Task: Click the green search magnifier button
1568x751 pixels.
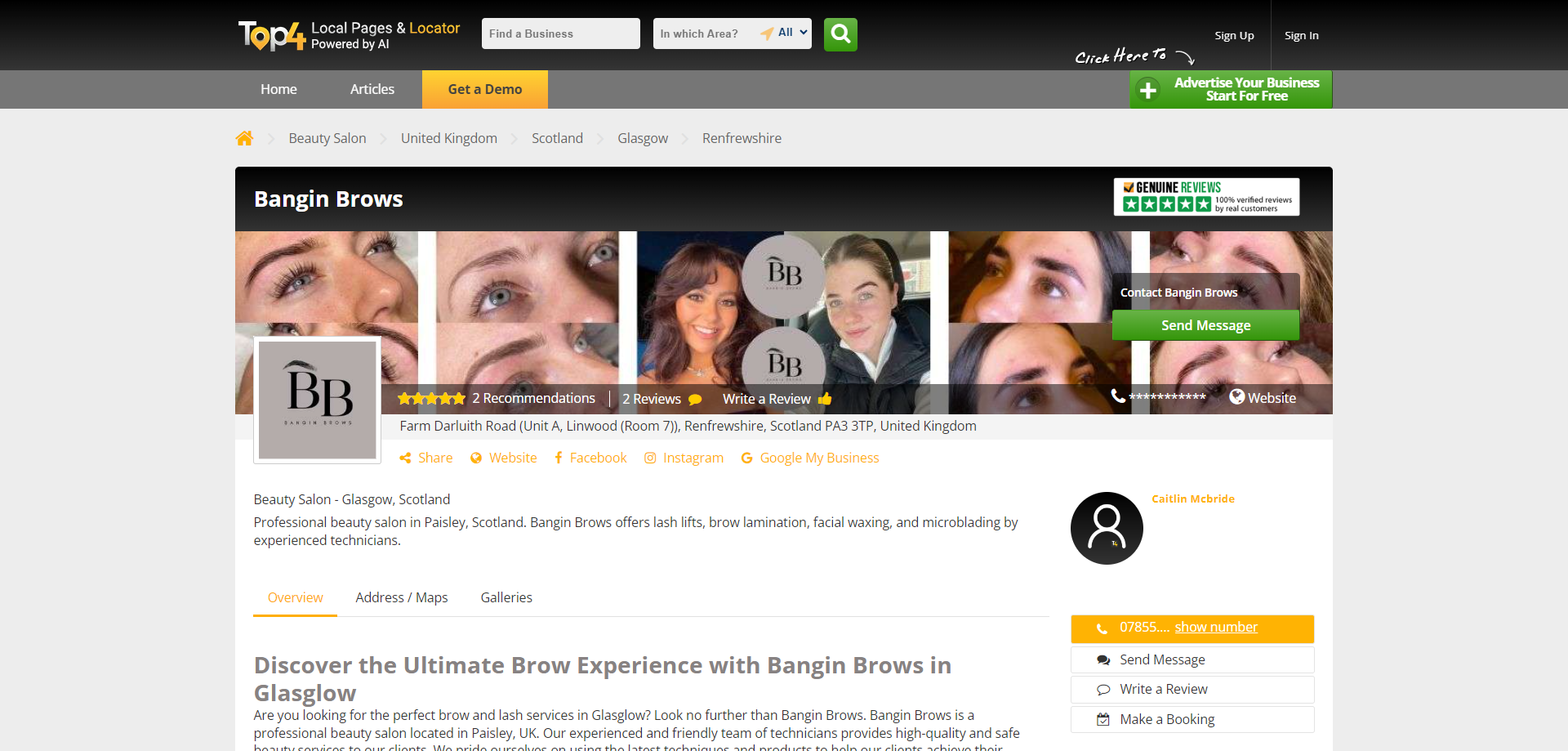Action: pos(840,34)
